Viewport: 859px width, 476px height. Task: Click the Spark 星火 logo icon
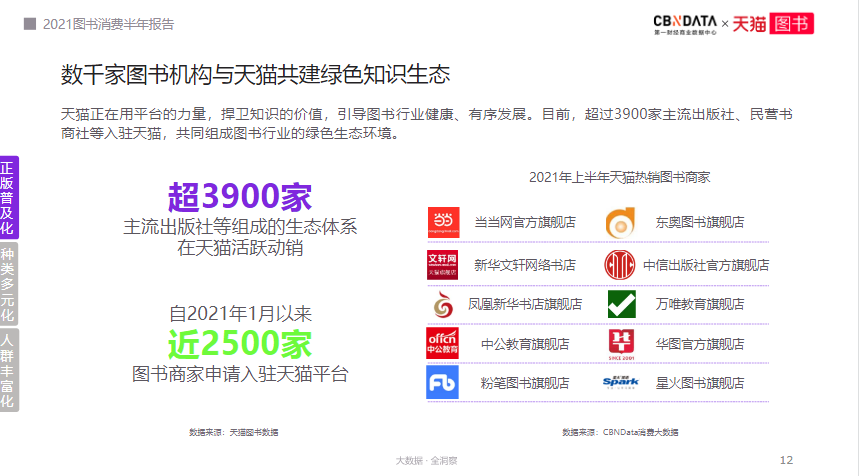click(x=621, y=382)
